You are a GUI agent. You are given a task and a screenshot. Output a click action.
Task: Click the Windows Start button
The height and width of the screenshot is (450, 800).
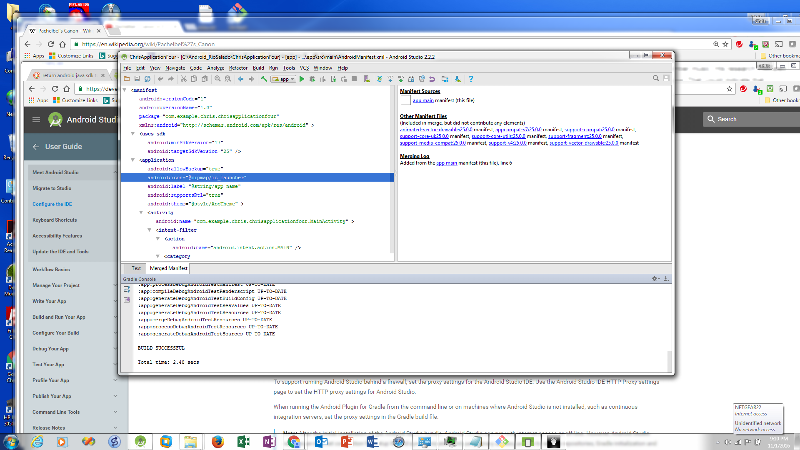10,441
